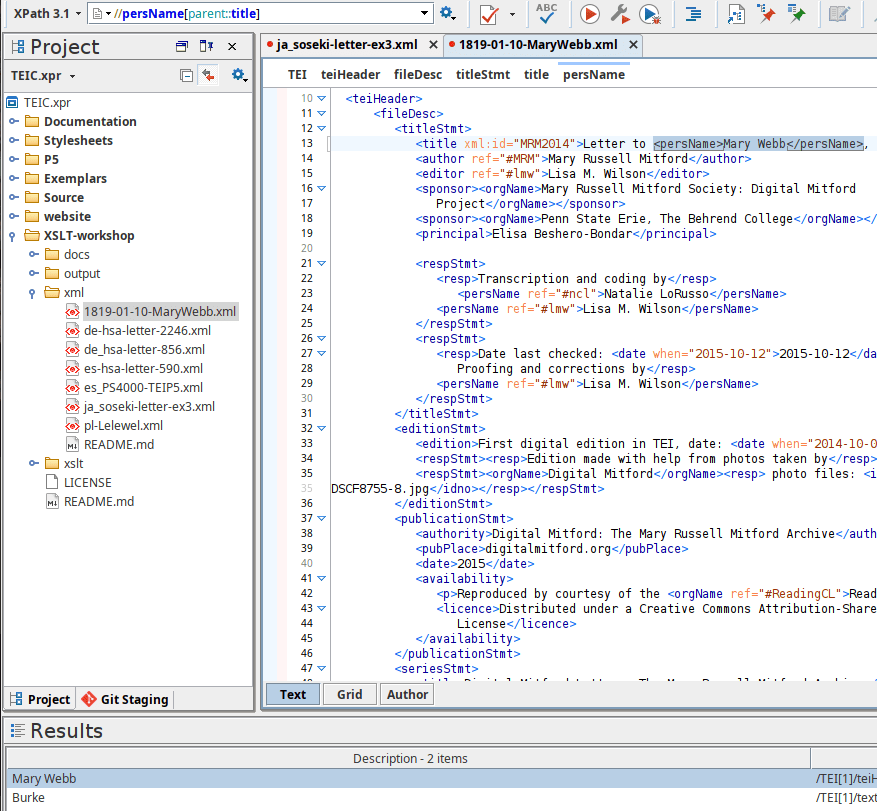Click teiHeader in the breadcrumb
Viewport: 877px width, 811px height.
coord(350,75)
